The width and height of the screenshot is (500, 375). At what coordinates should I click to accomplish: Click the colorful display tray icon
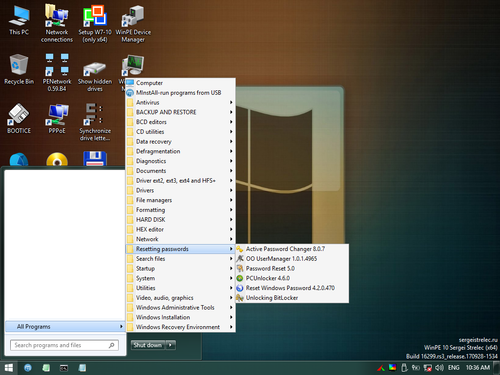click(x=392, y=367)
